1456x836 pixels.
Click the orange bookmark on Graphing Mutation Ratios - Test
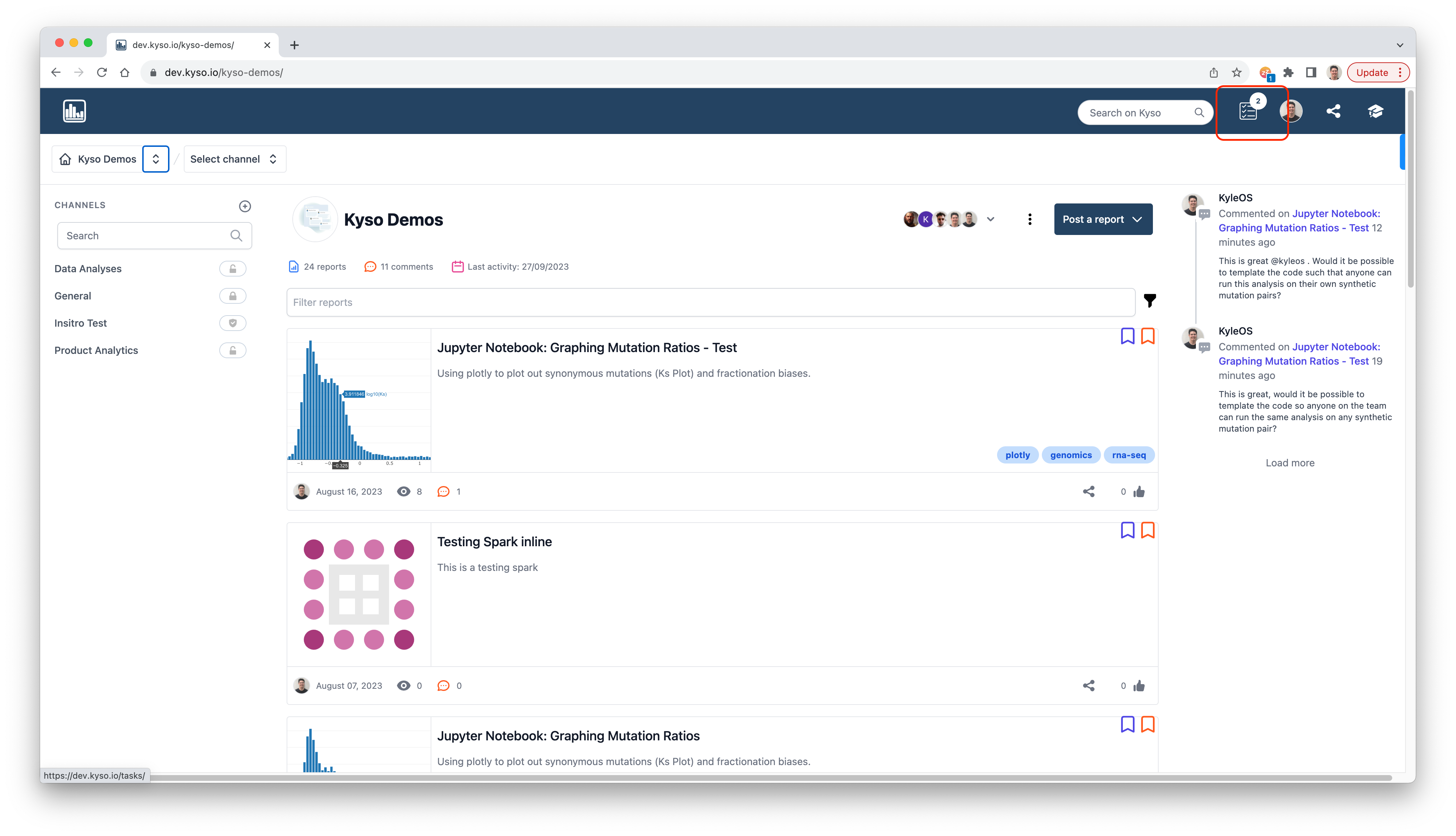pos(1148,336)
